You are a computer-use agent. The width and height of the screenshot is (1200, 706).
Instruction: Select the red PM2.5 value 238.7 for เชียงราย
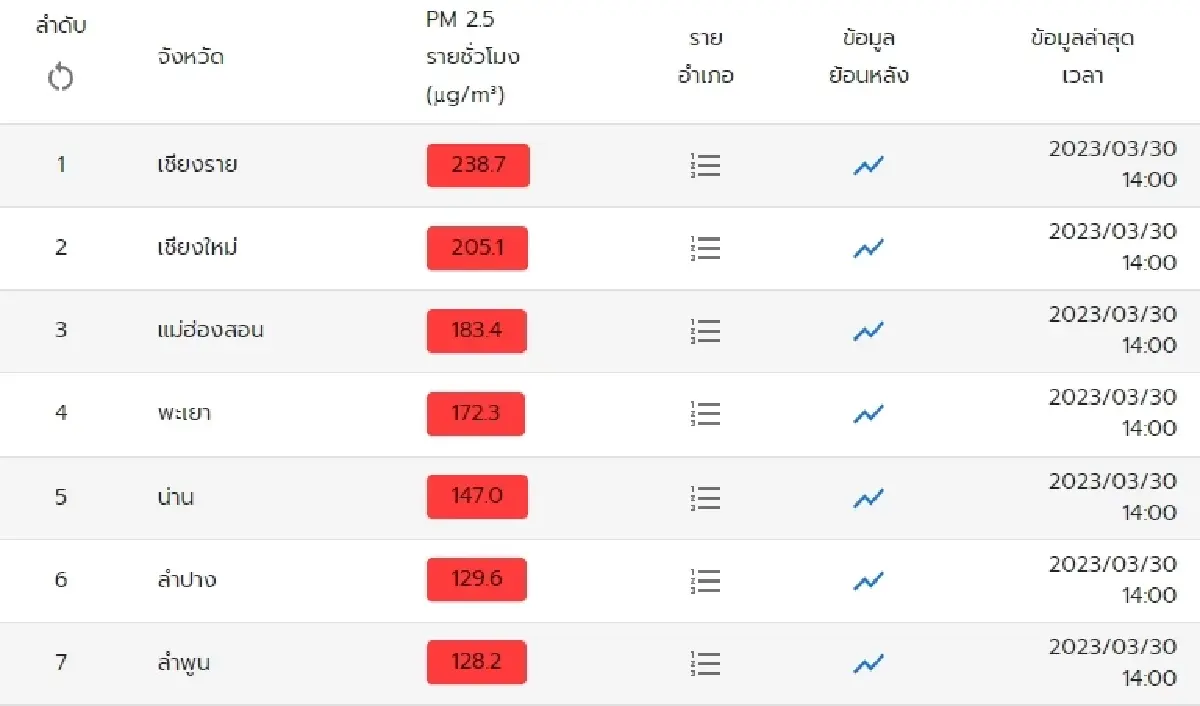point(477,165)
